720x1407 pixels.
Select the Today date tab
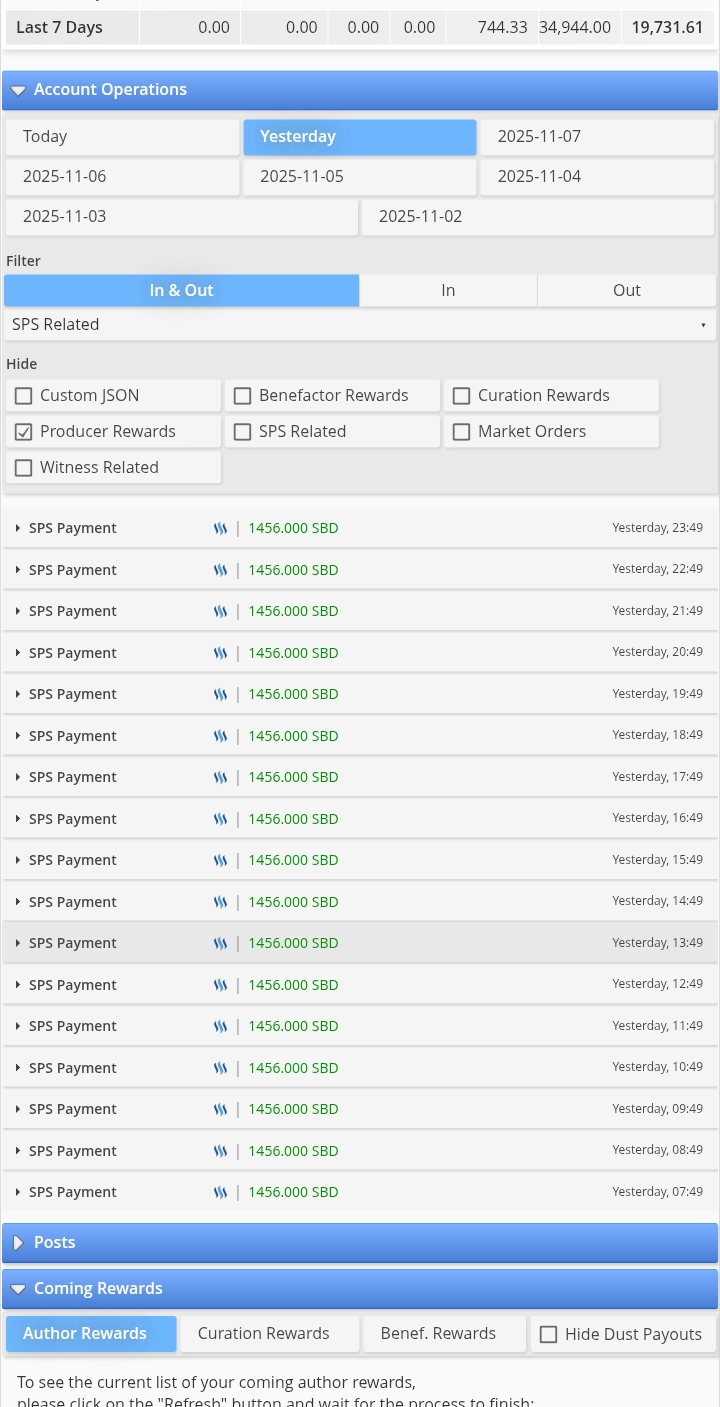click(122, 137)
